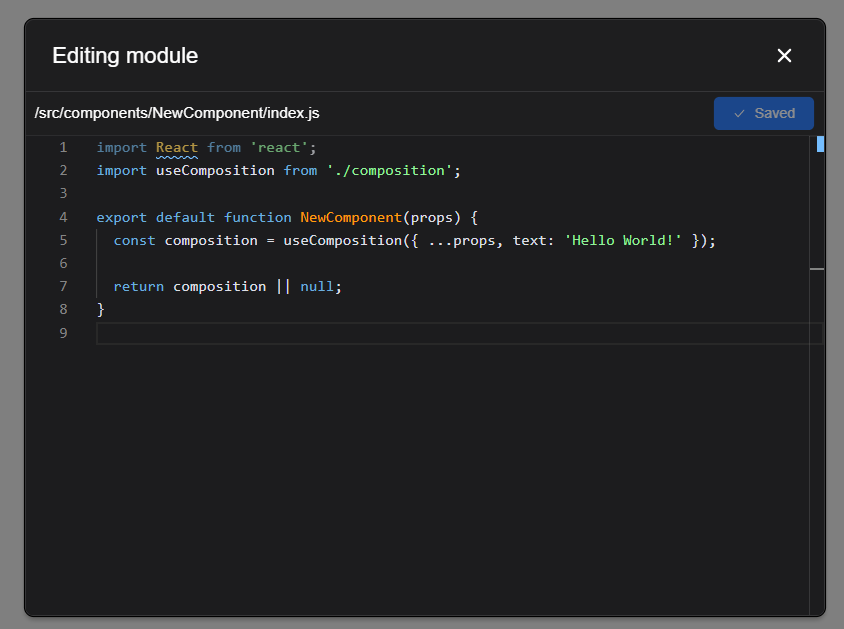Click line number 8 in the gutter
Image resolution: width=844 pixels, height=629 pixels.
point(64,310)
